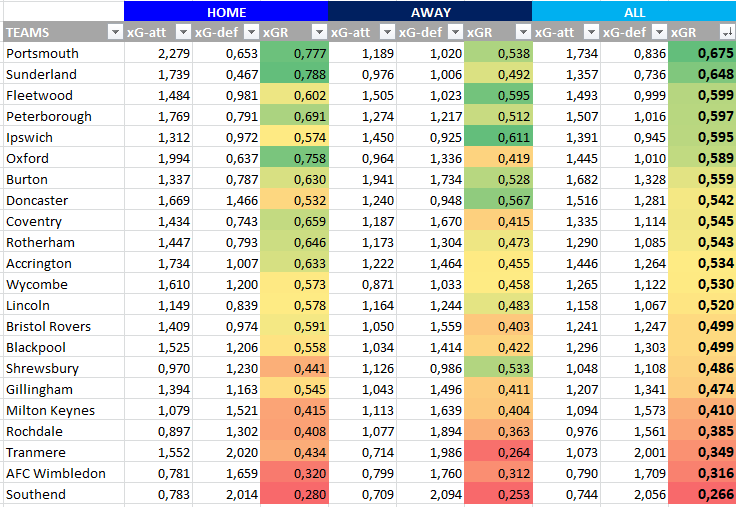736x507 pixels.
Task: Select Gillingham home xG-att value 1,394
Action: [158, 389]
